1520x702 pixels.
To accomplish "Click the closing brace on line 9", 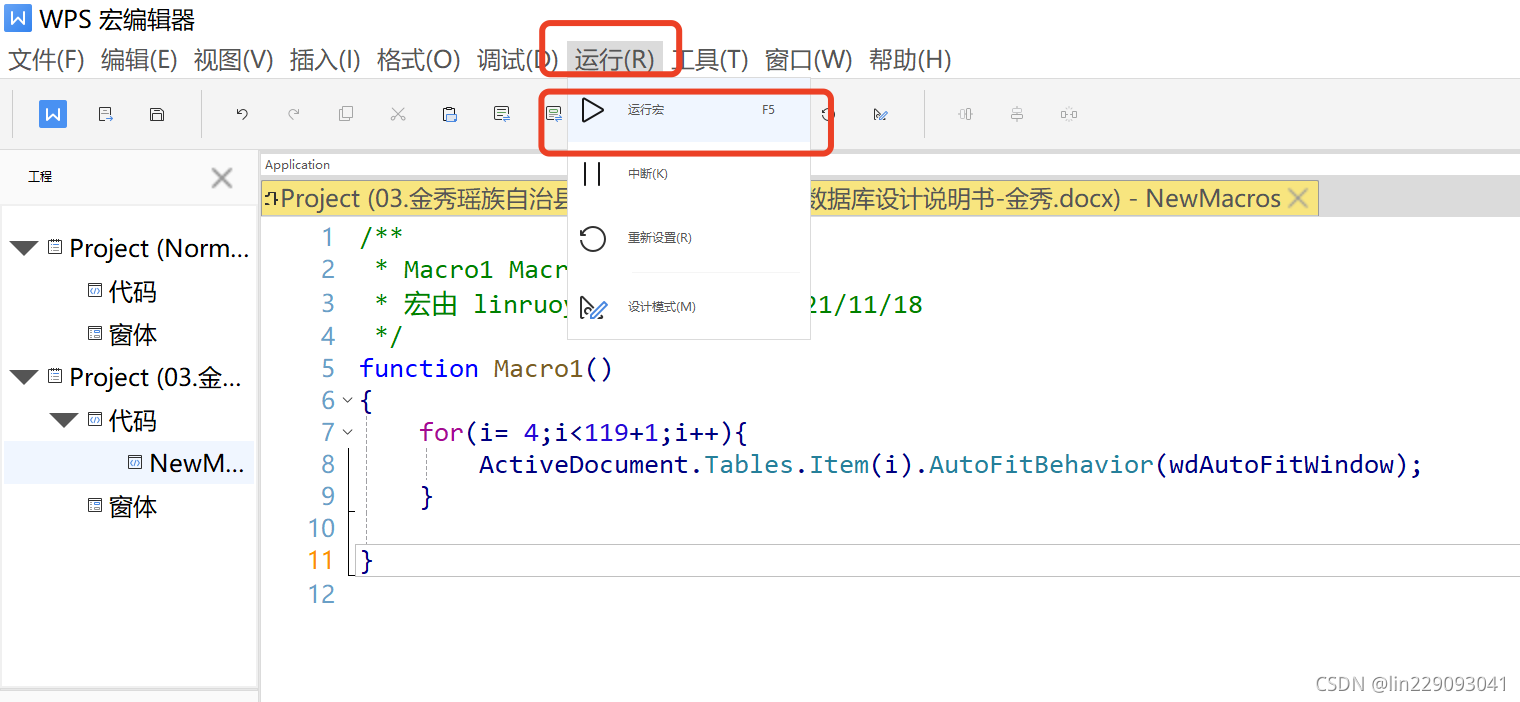I will point(427,496).
